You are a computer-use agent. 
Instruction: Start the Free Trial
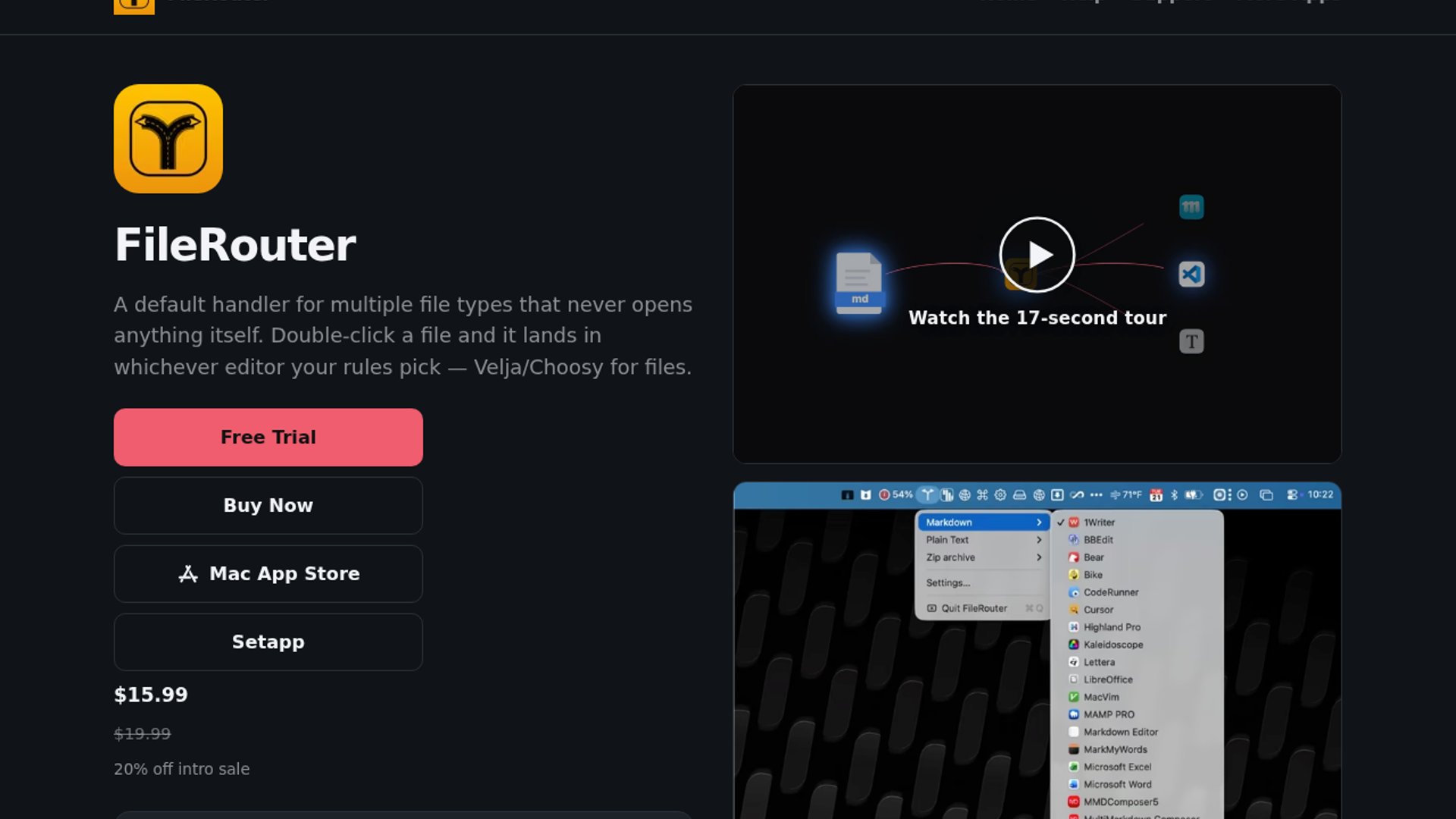(x=268, y=438)
